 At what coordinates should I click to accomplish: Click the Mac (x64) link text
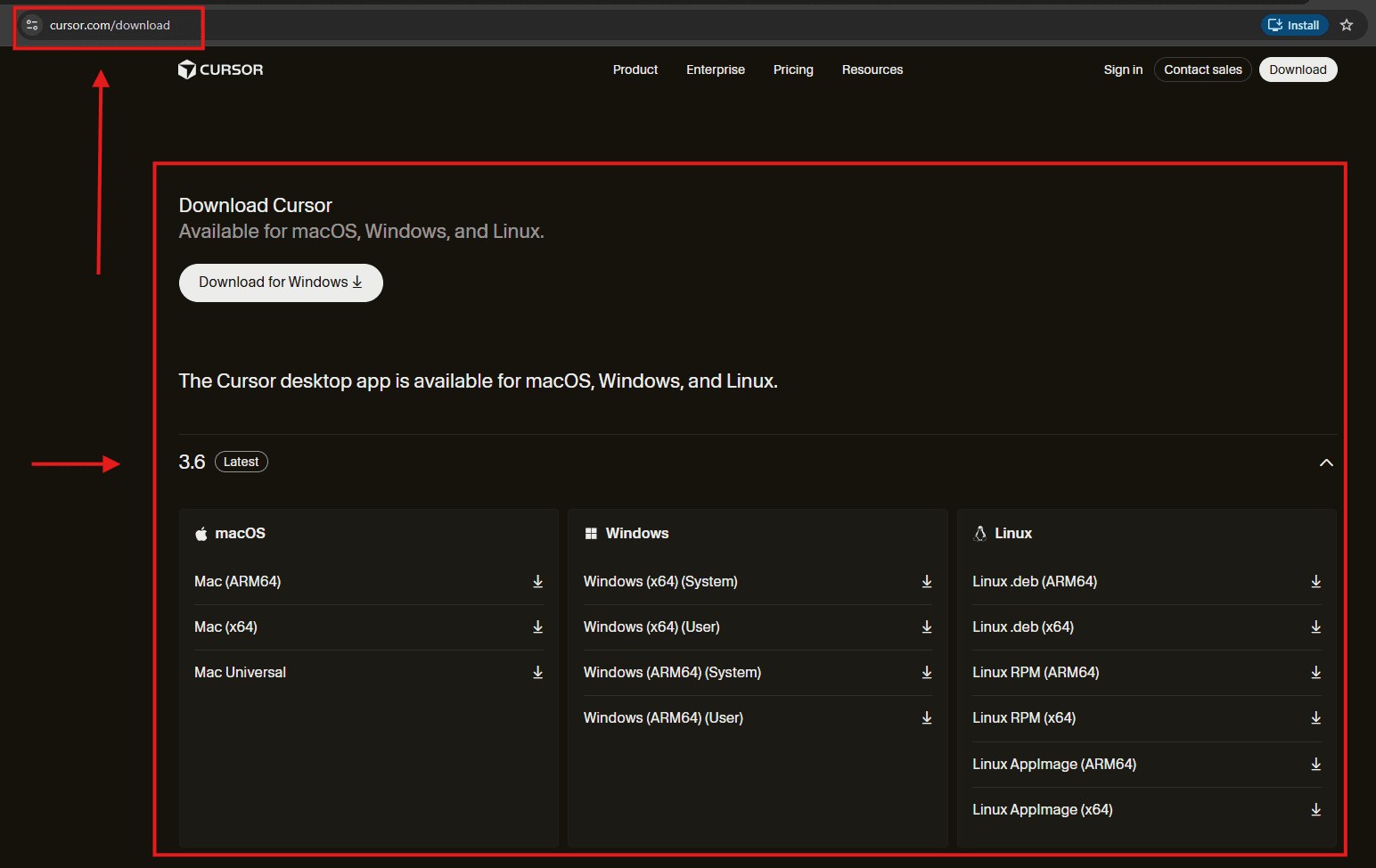[x=226, y=626]
